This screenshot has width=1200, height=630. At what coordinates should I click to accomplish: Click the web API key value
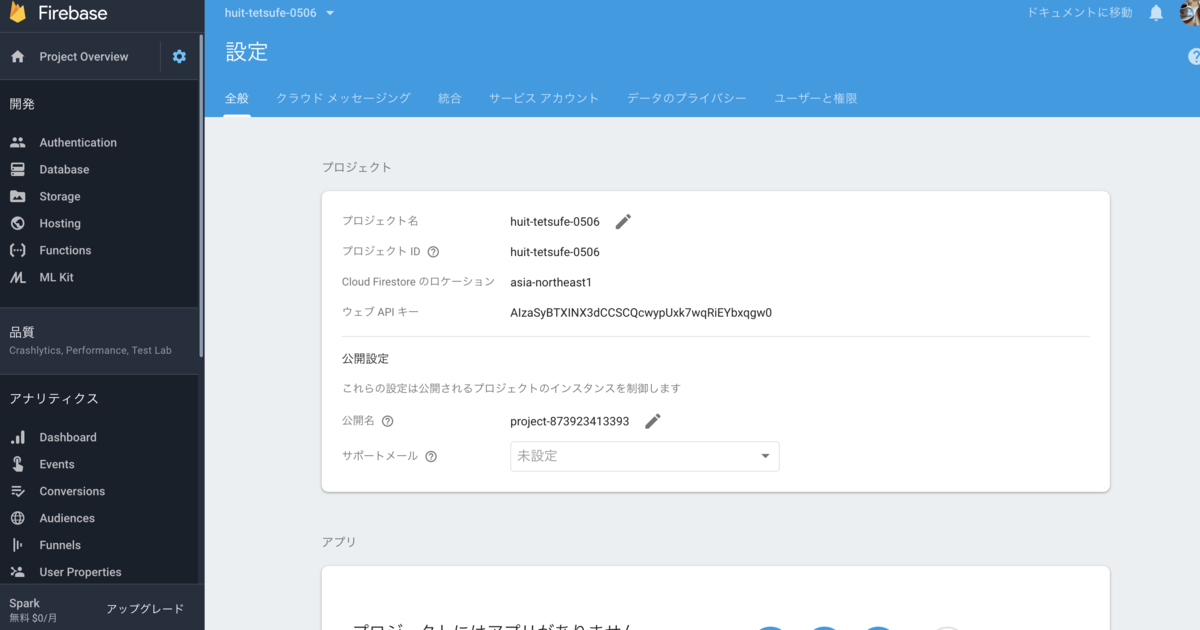tap(641, 313)
